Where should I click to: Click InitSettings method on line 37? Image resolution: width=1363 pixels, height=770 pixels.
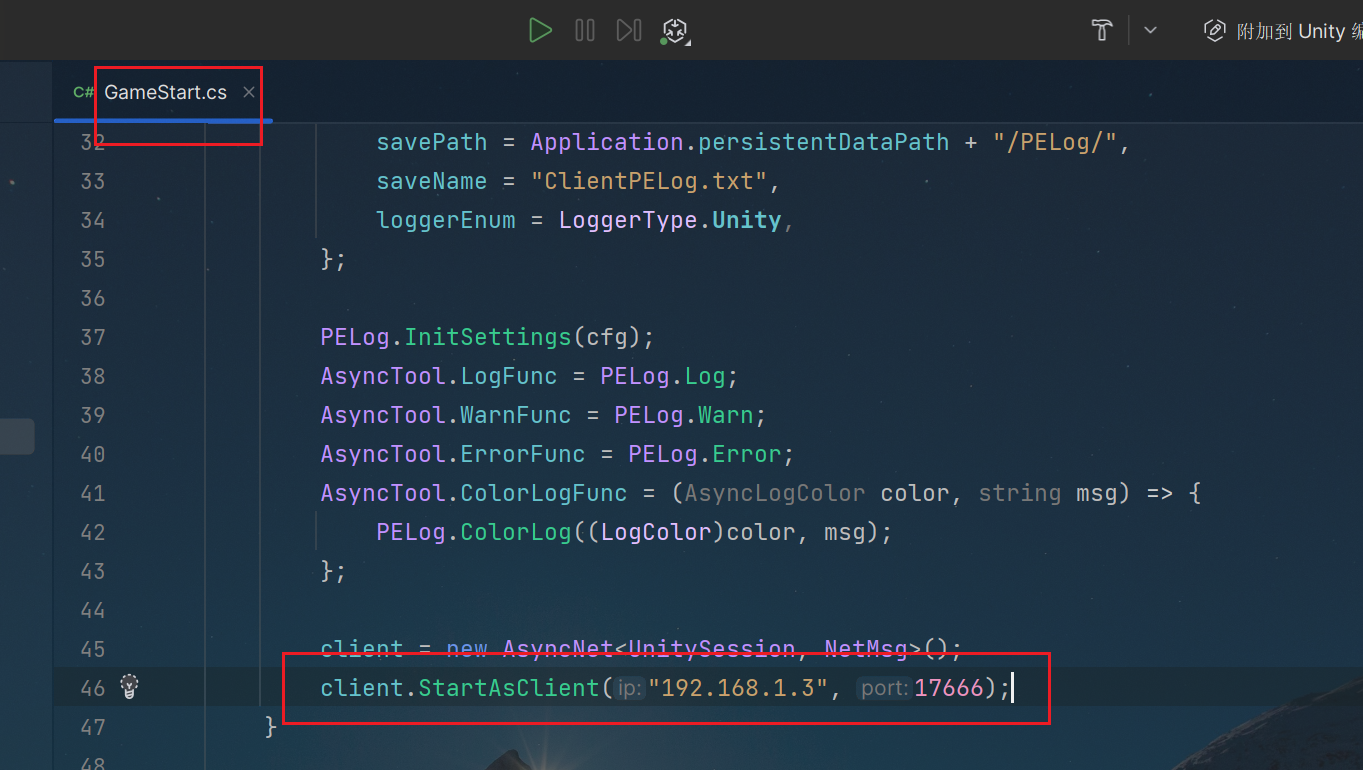tap(486, 337)
